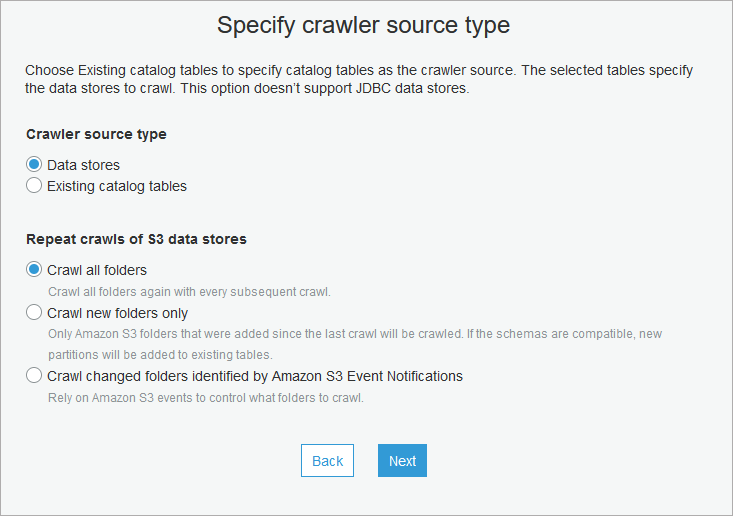Click the 'Amazon S3 Event Notifications' option label
Viewport: 733px width, 516px height.
pos(255,376)
